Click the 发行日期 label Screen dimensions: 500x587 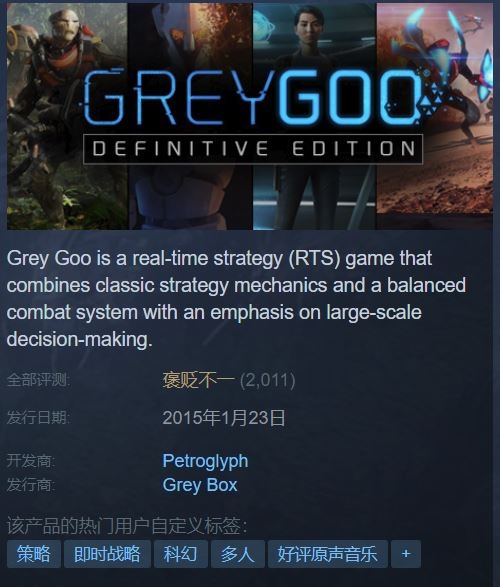click(x=38, y=417)
